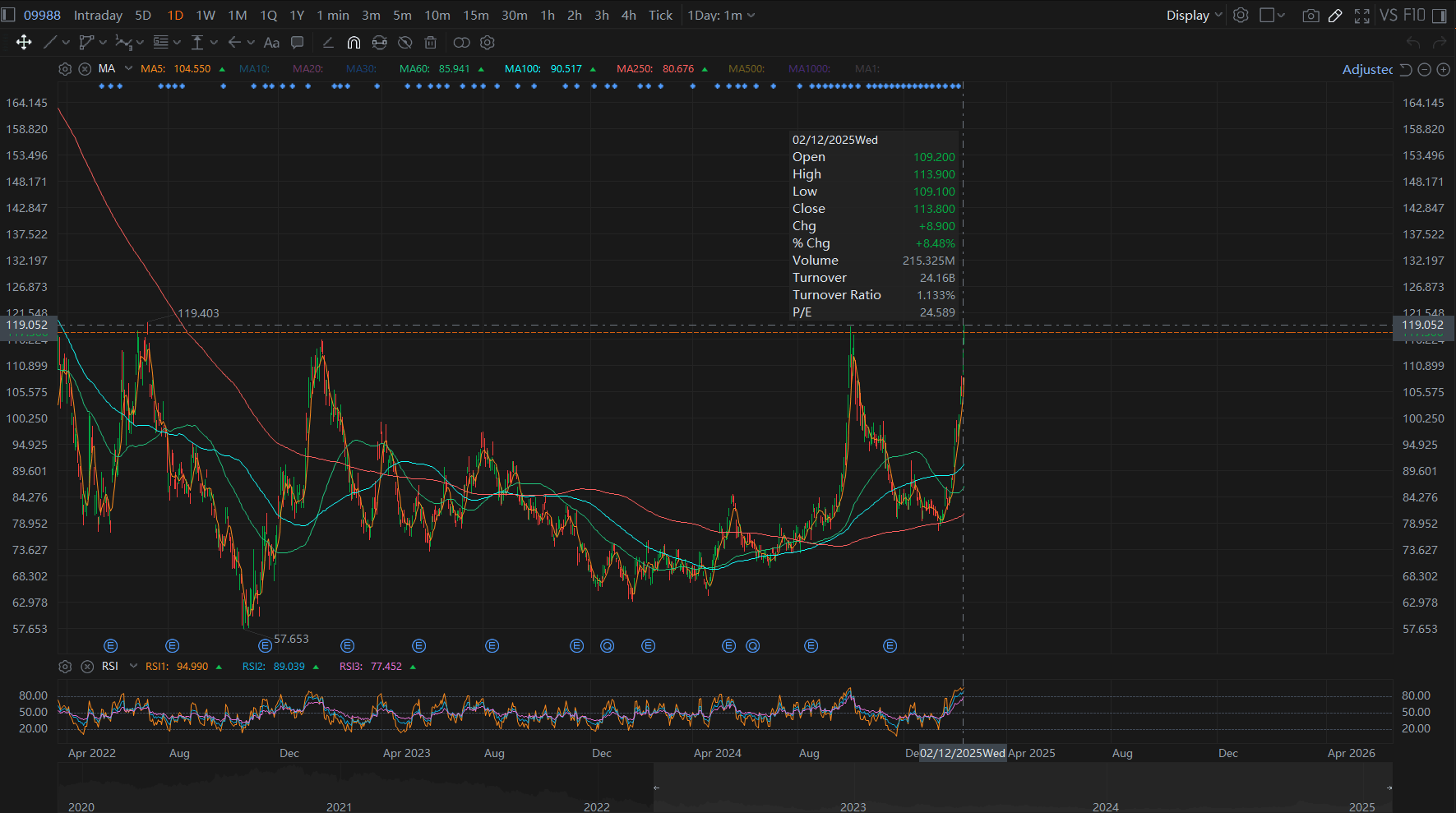The image size is (1456, 813).
Task: Toggle the linked-circles sync drawings icon
Action: (x=462, y=42)
